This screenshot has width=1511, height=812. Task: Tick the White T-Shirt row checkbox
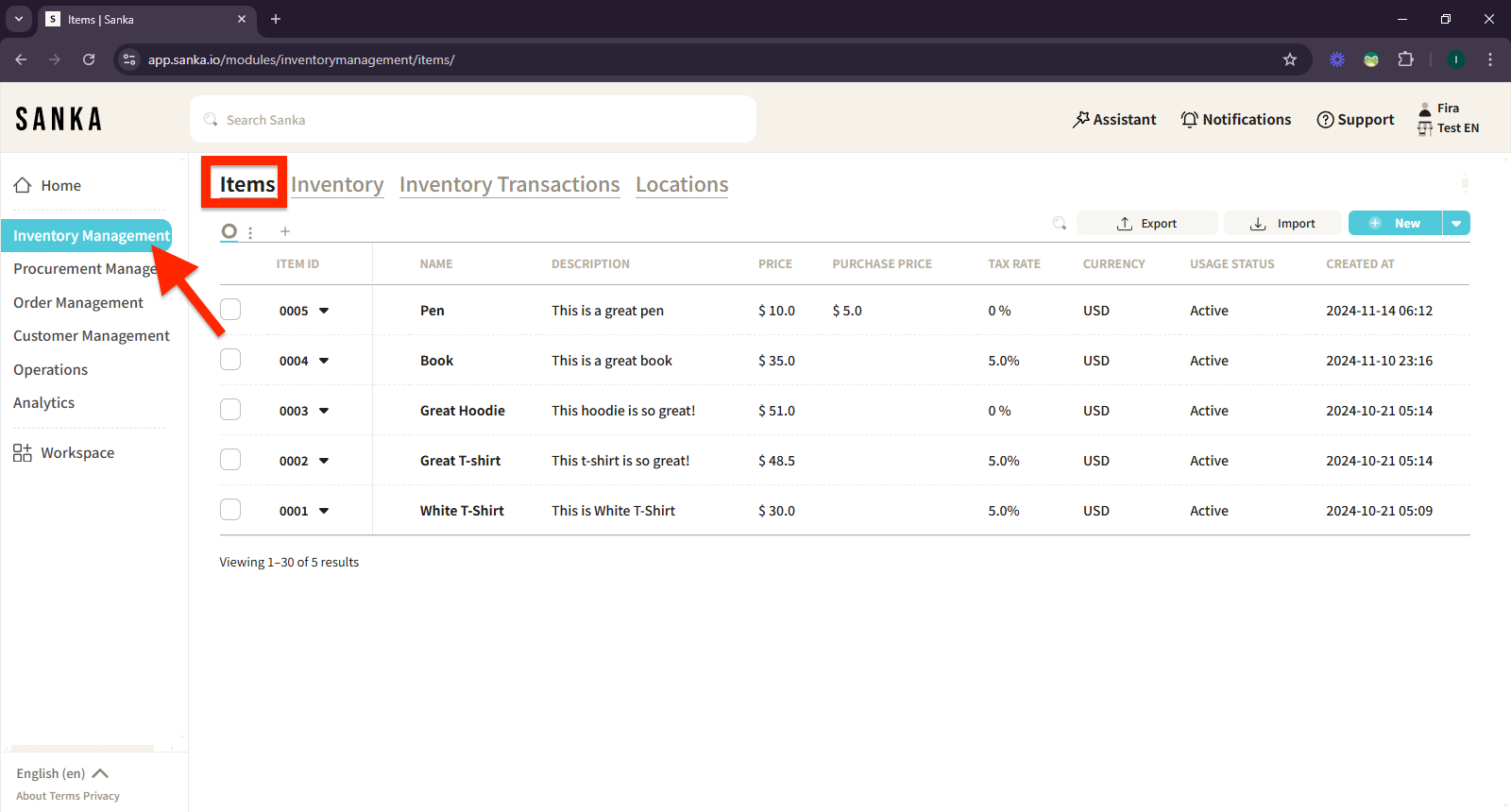coord(230,510)
